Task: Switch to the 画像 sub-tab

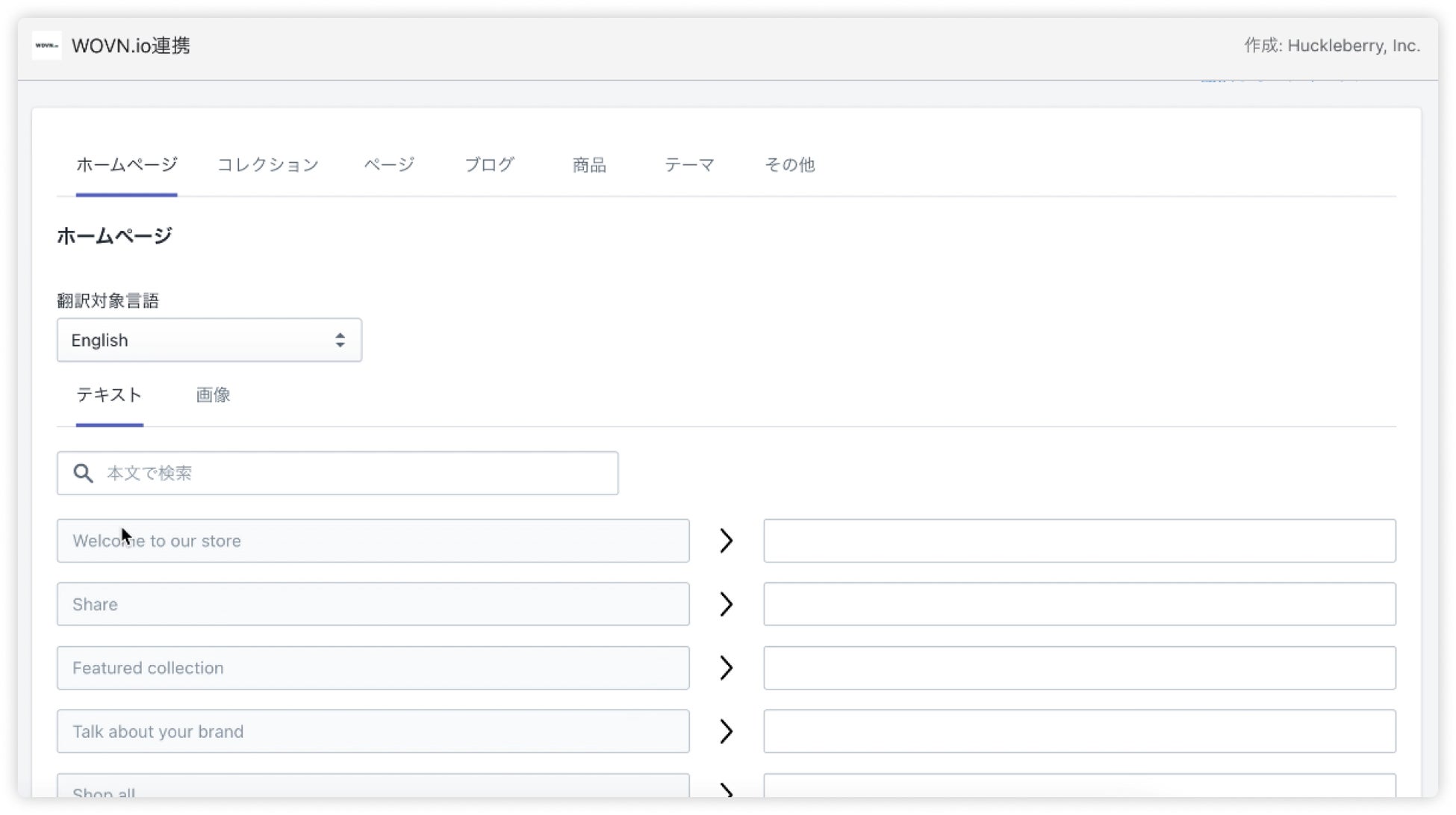Action: tap(213, 395)
